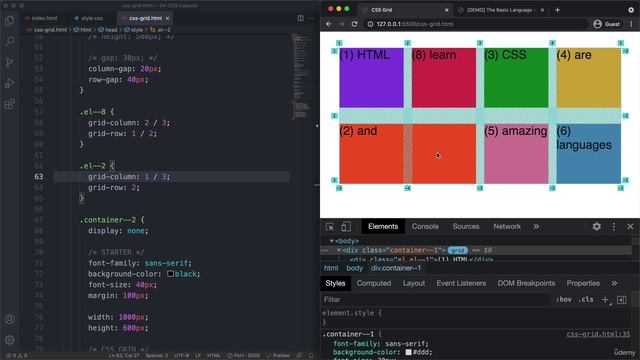Reload the browser page

coord(354,24)
